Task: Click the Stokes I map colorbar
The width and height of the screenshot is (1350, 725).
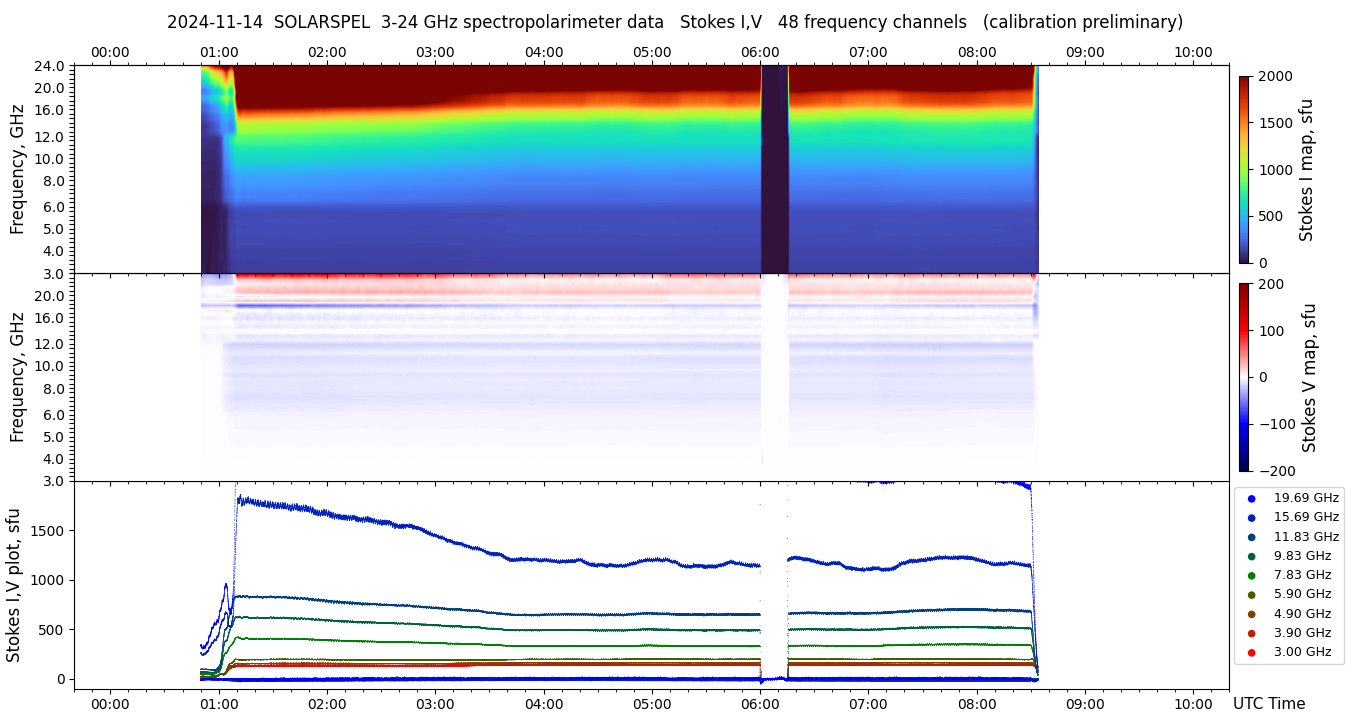Action: (1244, 169)
